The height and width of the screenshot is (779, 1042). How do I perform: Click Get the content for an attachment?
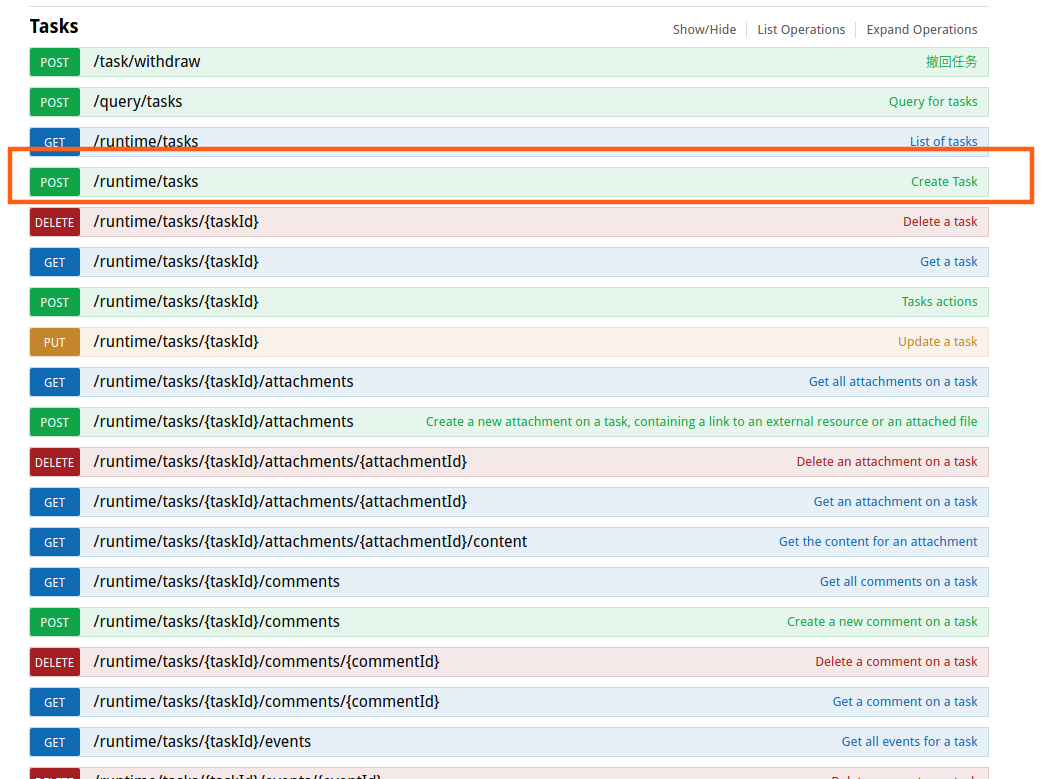tap(878, 541)
